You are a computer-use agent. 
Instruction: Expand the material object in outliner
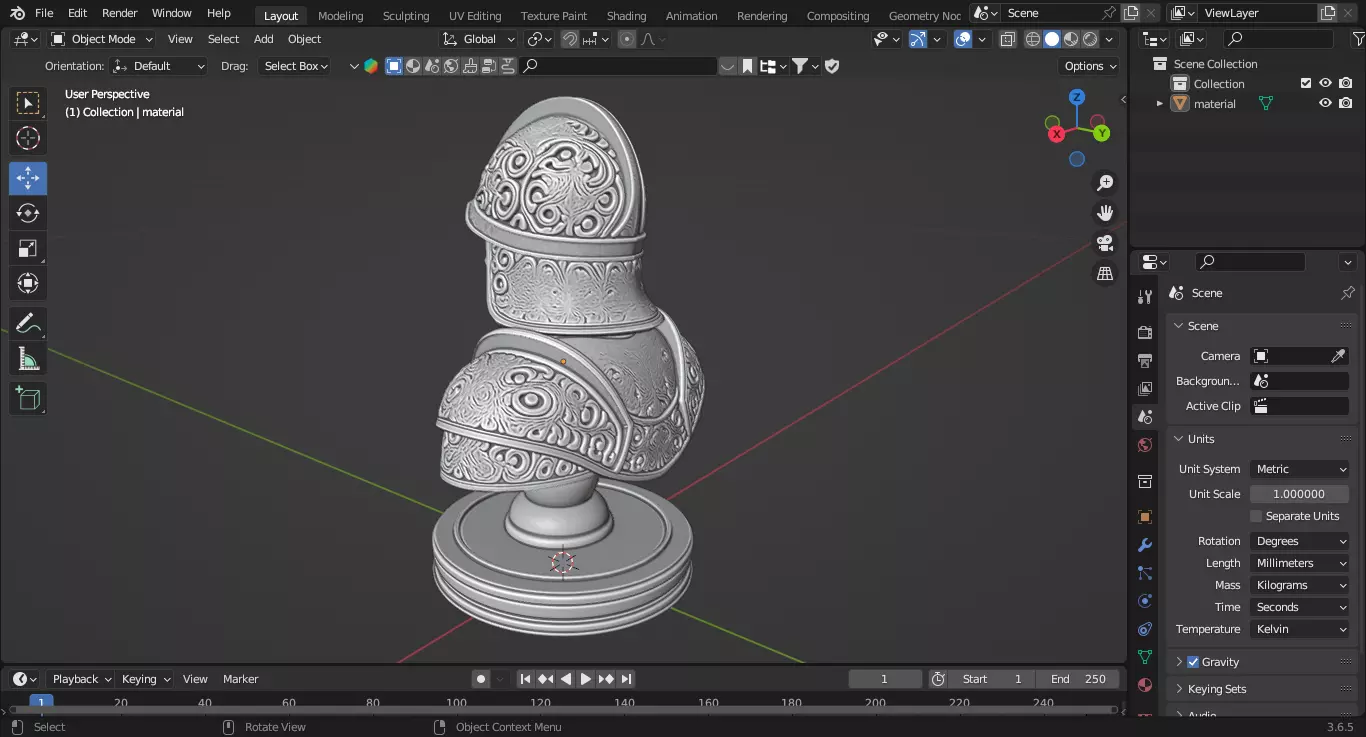[x=1160, y=103]
